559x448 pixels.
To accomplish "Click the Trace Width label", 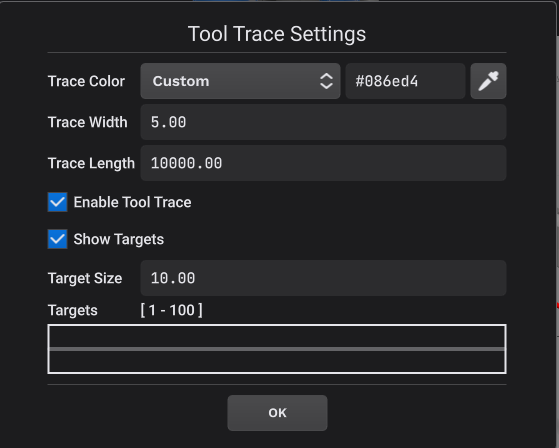I will point(87,122).
